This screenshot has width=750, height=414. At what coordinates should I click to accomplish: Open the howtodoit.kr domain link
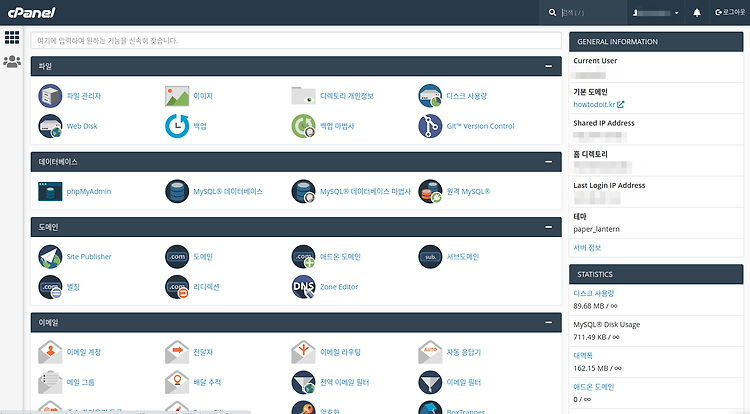pyautogui.click(x=598, y=104)
